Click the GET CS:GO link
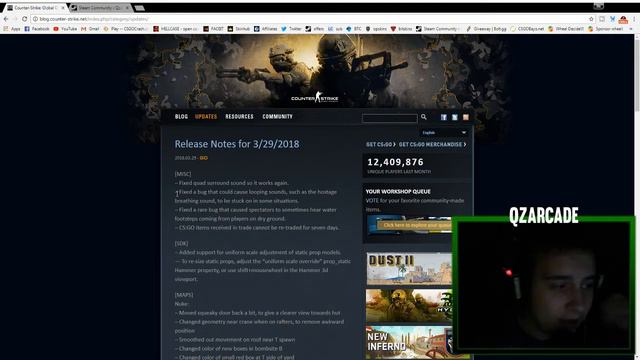Image resolution: width=640 pixels, height=360 pixels. tap(380, 144)
